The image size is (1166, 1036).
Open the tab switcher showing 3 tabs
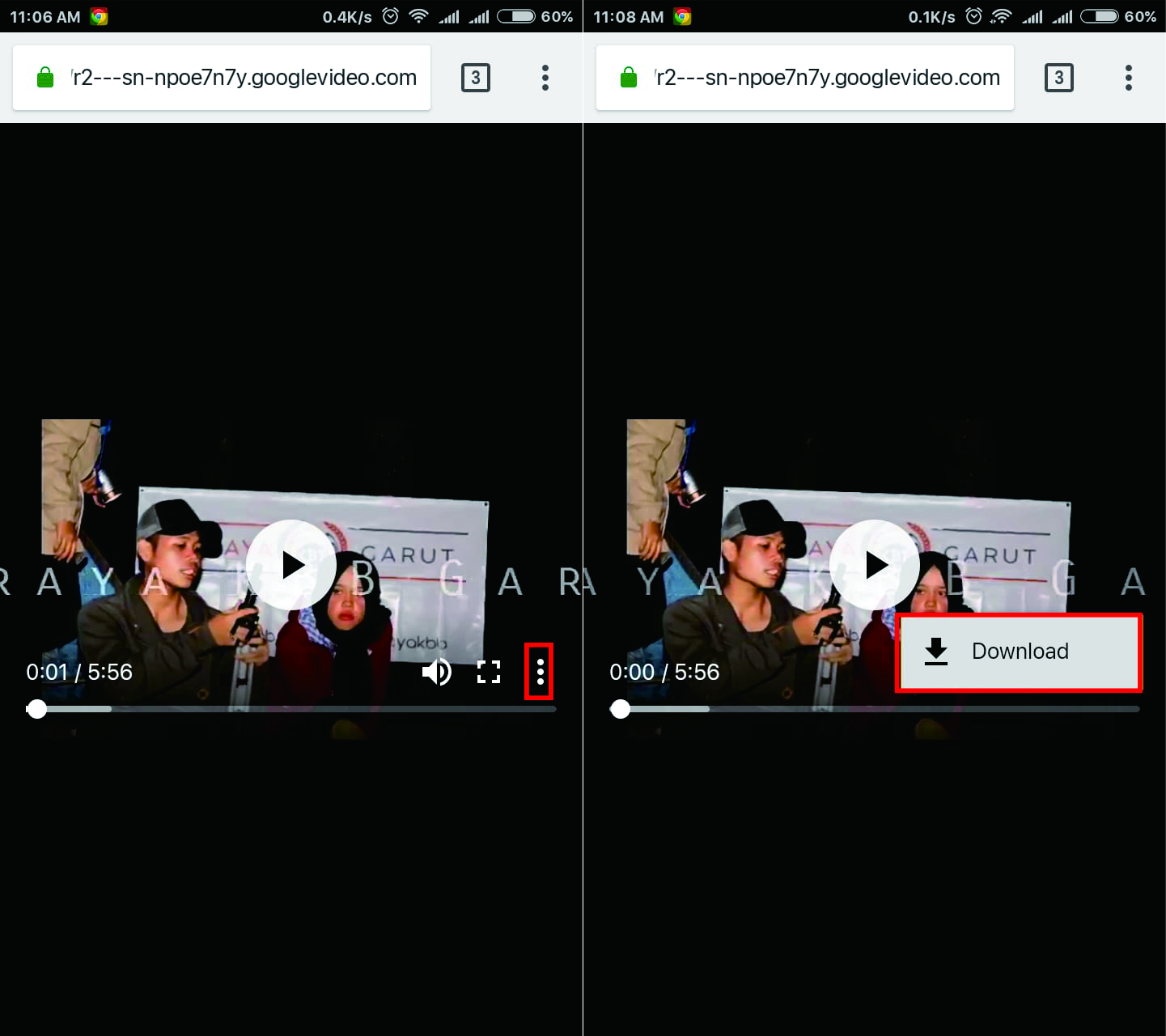pyautogui.click(x=475, y=77)
